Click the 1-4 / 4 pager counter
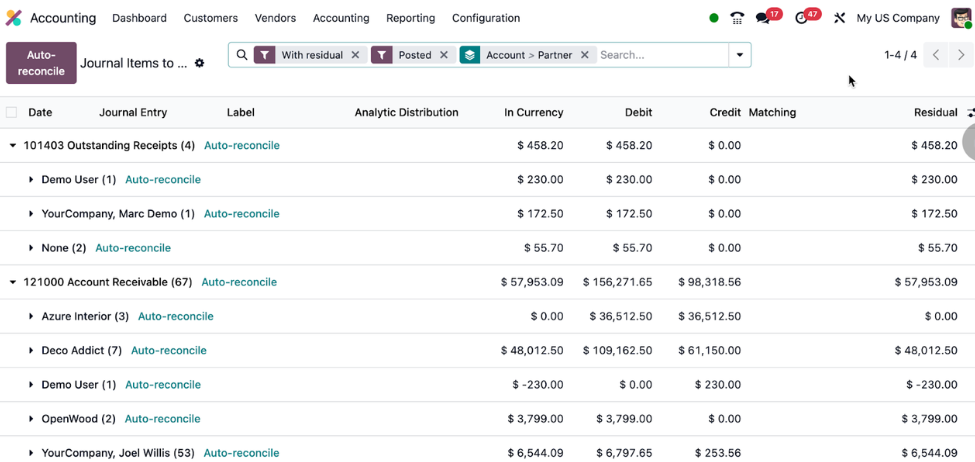Image resolution: width=975 pixels, height=462 pixels. click(x=900, y=55)
